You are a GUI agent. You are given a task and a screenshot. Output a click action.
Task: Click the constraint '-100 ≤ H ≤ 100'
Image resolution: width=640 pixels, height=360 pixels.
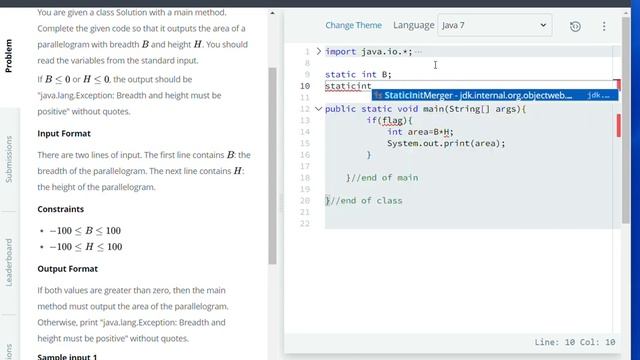(86, 247)
